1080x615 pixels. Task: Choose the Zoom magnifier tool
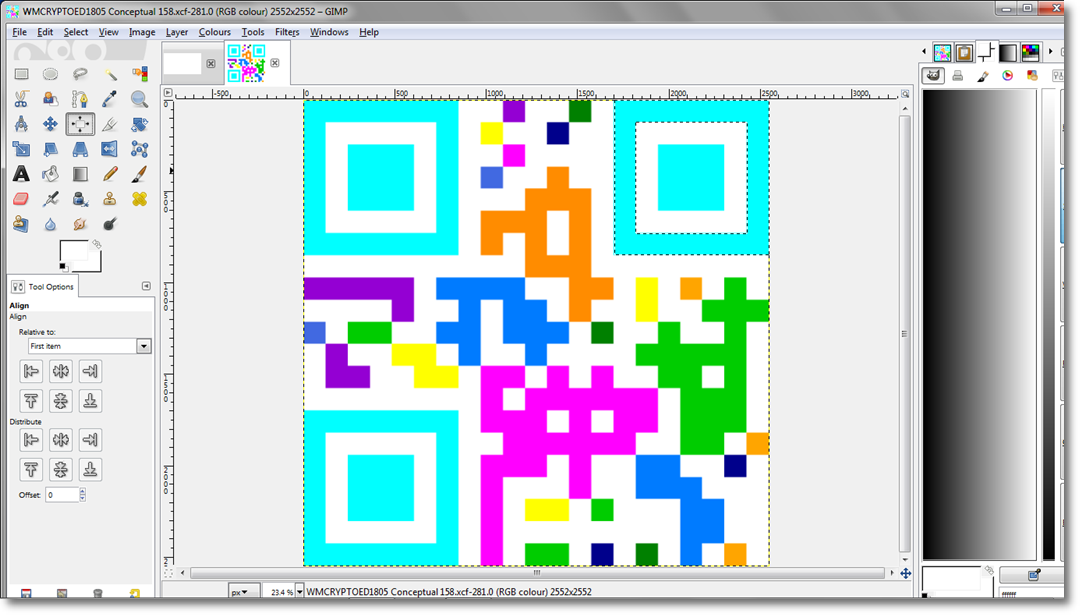coord(139,99)
